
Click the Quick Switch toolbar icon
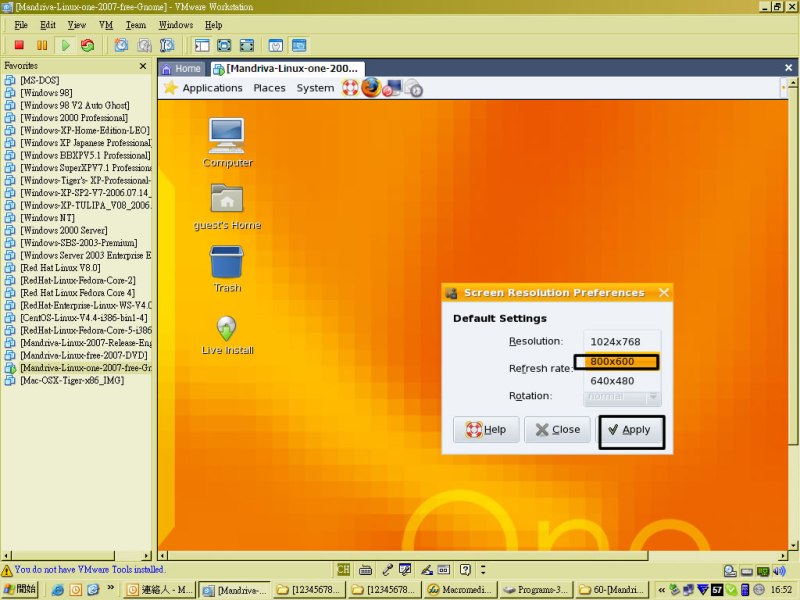click(246, 45)
